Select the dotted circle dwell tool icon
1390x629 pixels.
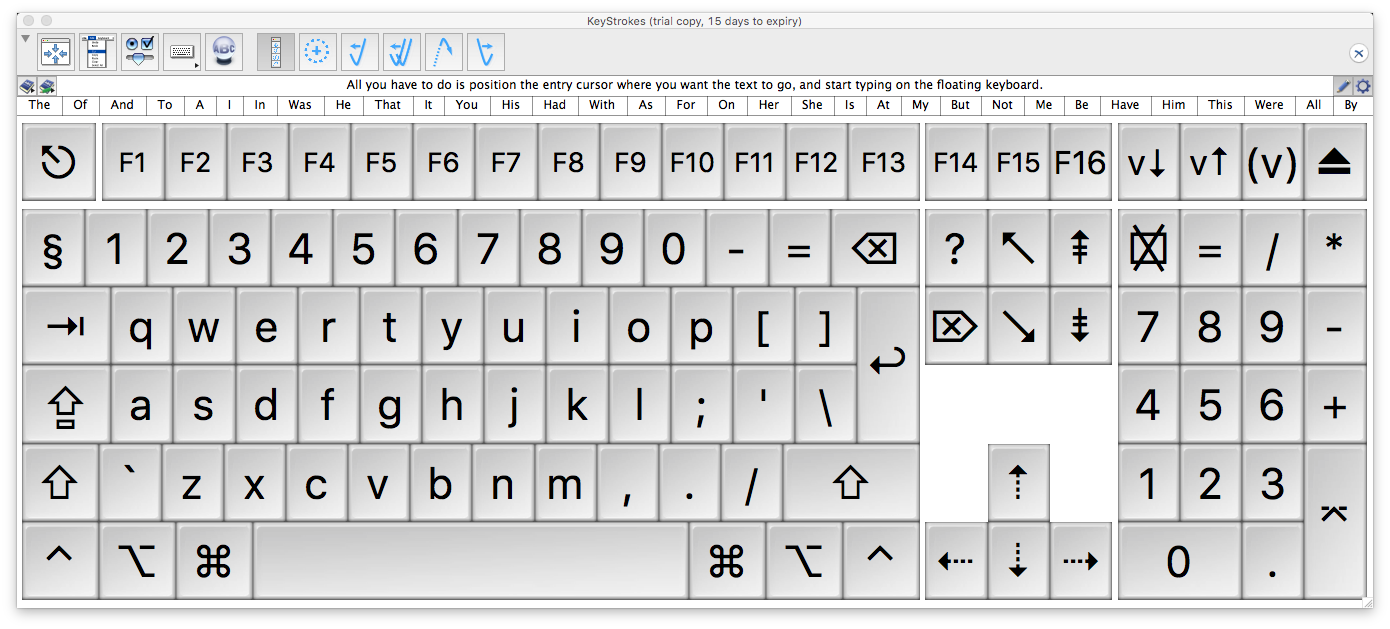[317, 52]
